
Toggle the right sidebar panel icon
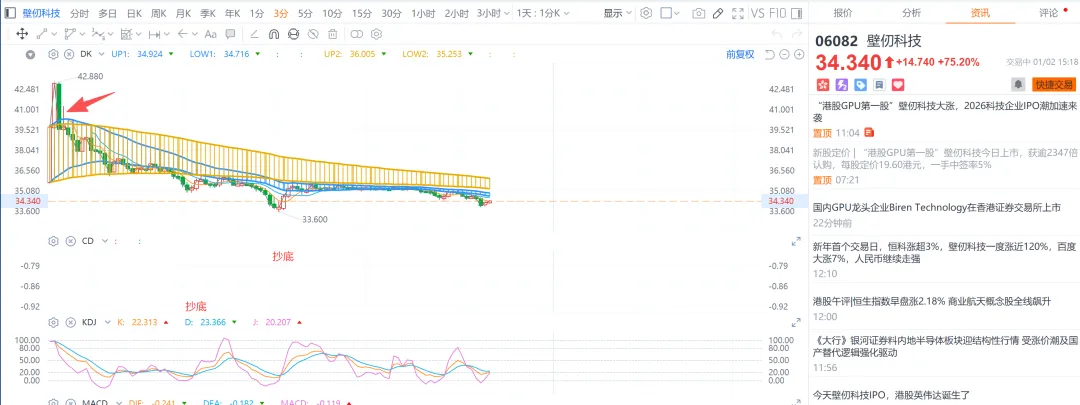click(796, 13)
